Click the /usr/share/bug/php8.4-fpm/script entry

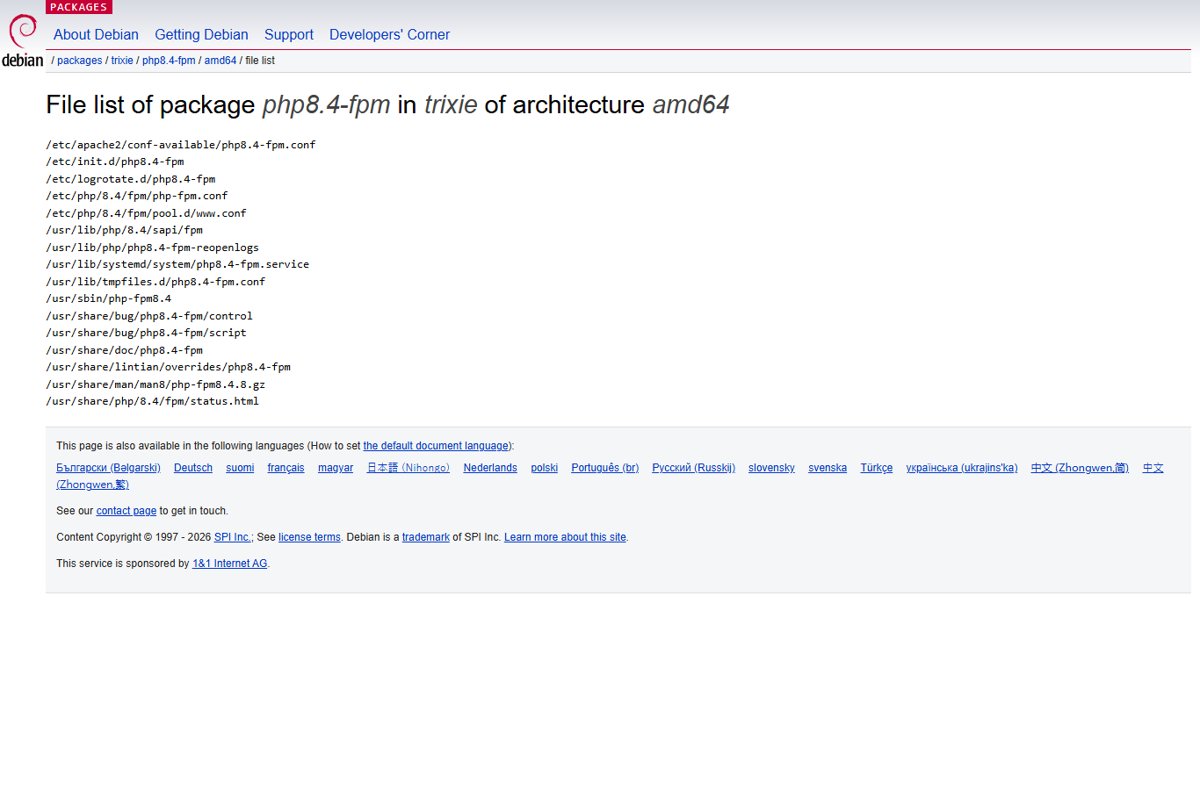point(146,333)
